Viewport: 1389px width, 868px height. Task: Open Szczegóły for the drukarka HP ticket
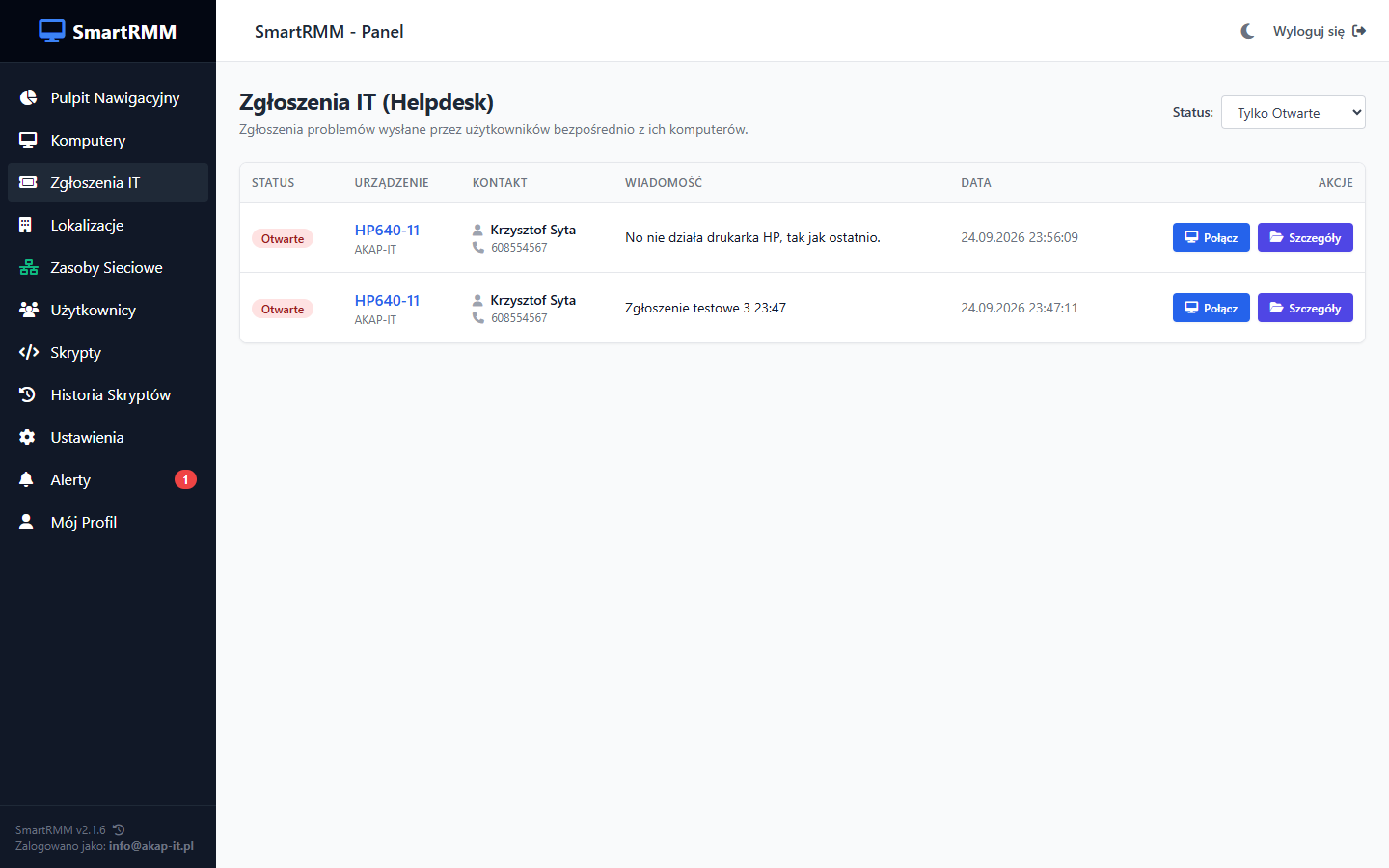pyautogui.click(x=1305, y=237)
